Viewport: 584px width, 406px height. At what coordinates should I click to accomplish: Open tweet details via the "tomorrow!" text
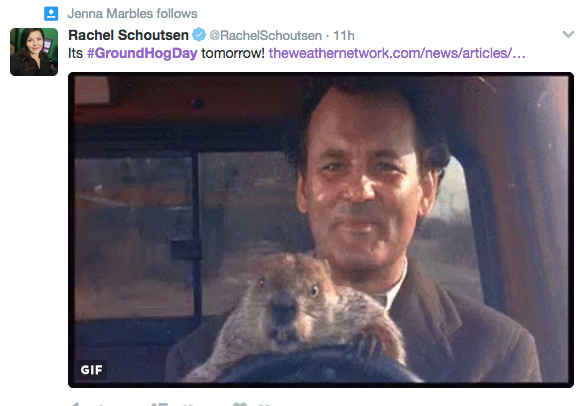[x=233, y=53]
